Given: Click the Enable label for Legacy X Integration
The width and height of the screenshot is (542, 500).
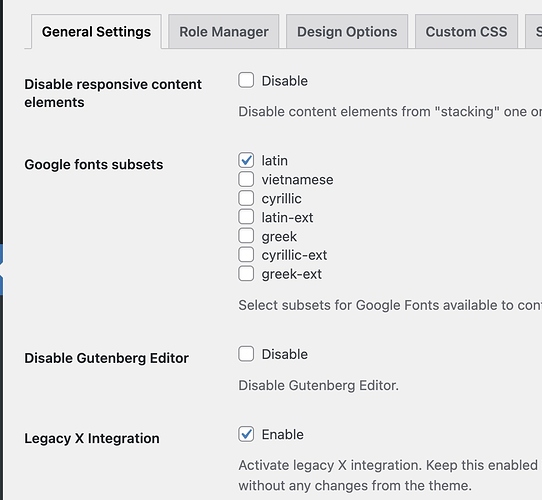Looking at the screenshot, I should click(x=282, y=435).
